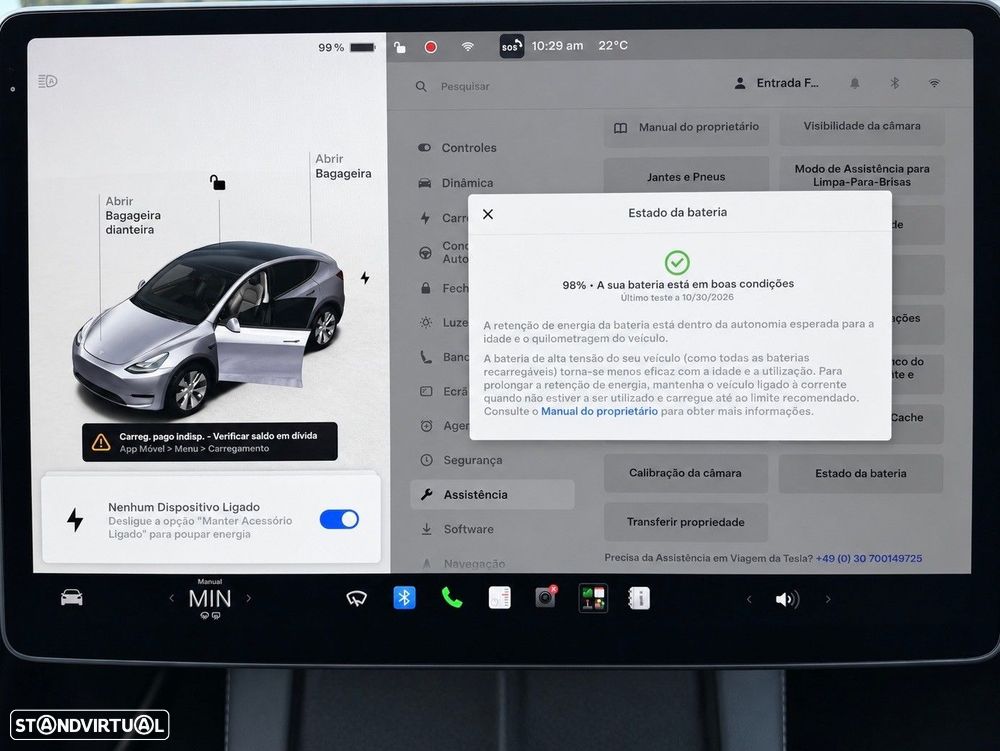Tap the speaker volume icon
Image resolution: width=1000 pixels, height=751 pixels.
787,599
